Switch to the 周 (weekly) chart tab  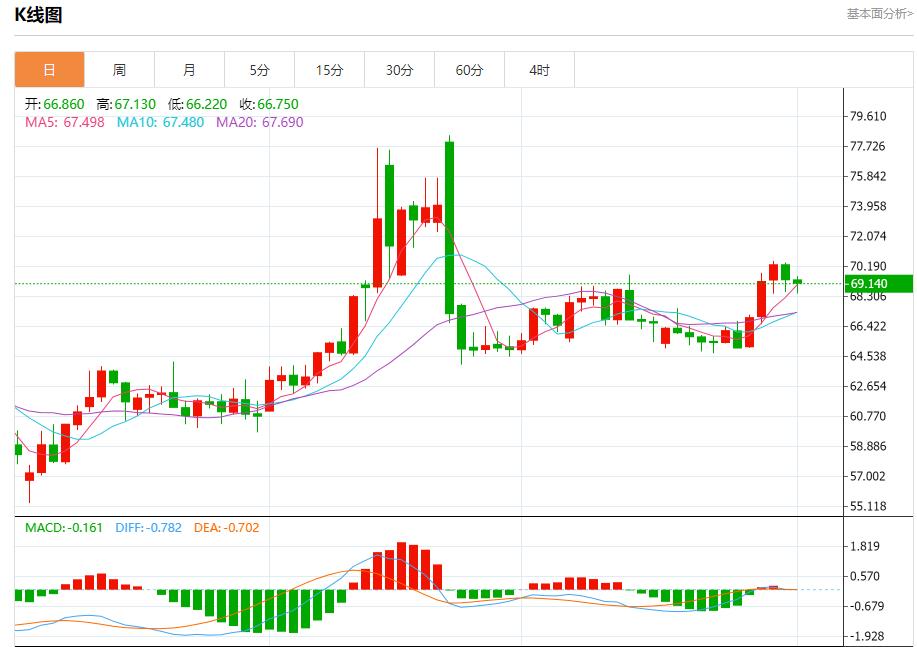point(119,69)
